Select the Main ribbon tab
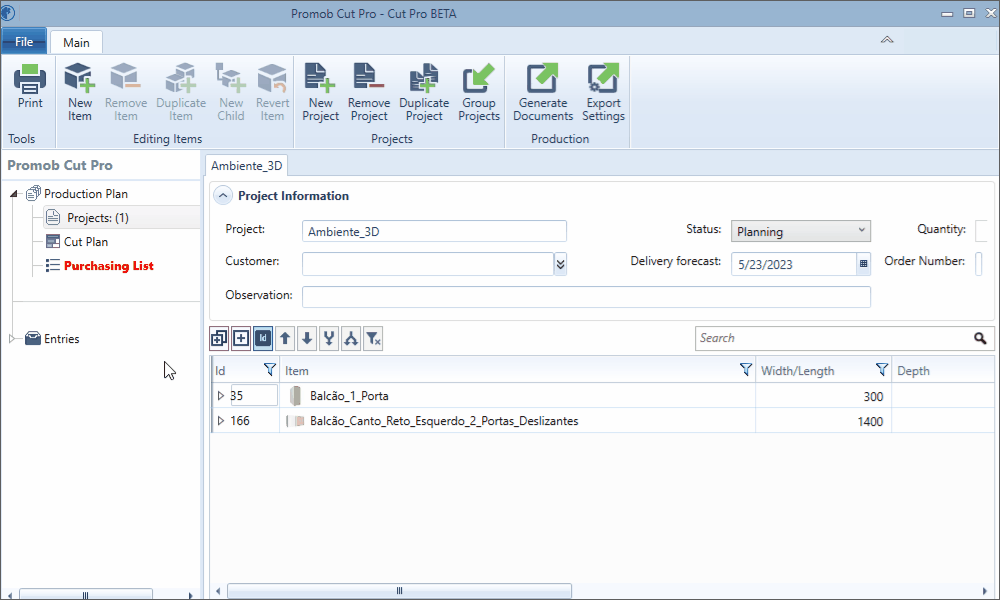Image resolution: width=1000 pixels, height=600 pixels. [x=76, y=43]
